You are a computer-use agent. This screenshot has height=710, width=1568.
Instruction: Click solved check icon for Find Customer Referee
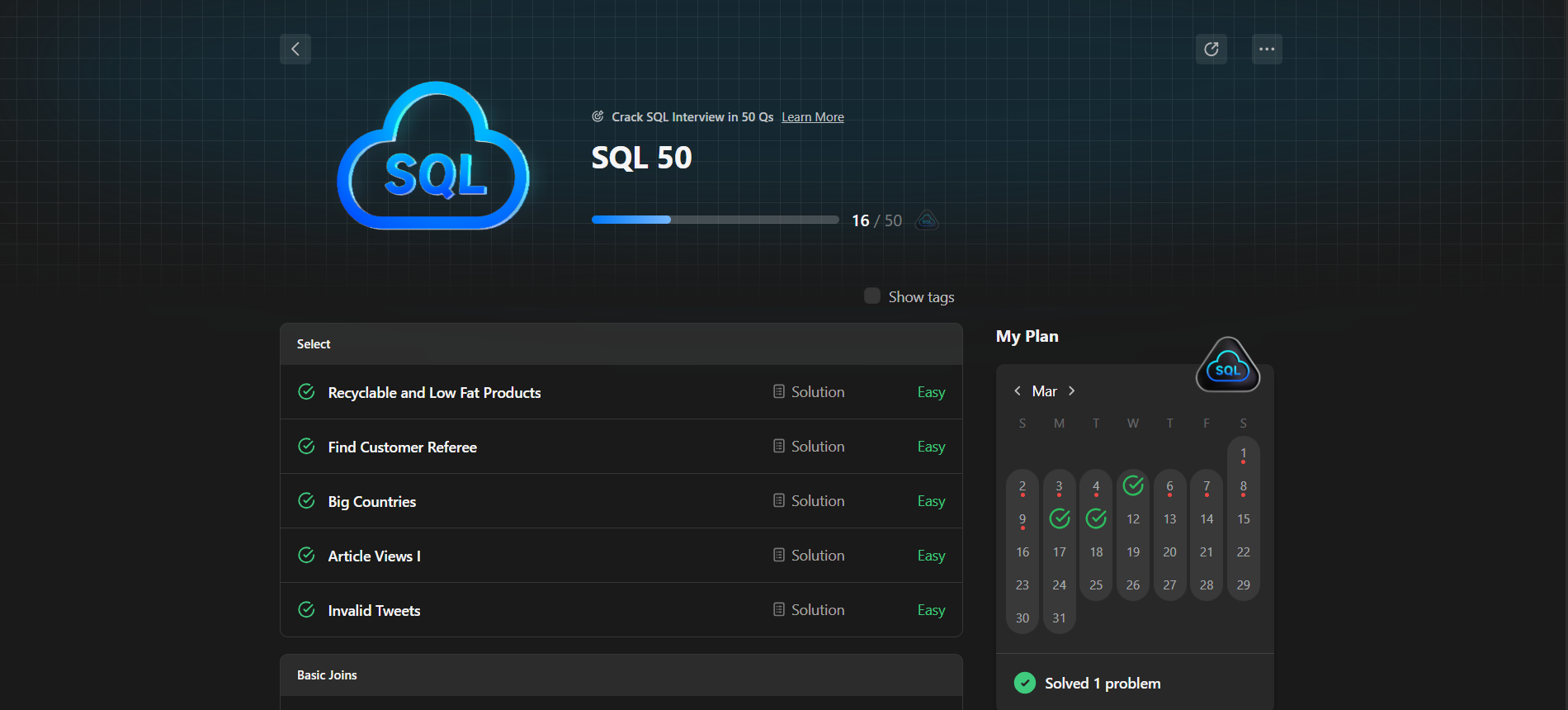[x=306, y=447]
